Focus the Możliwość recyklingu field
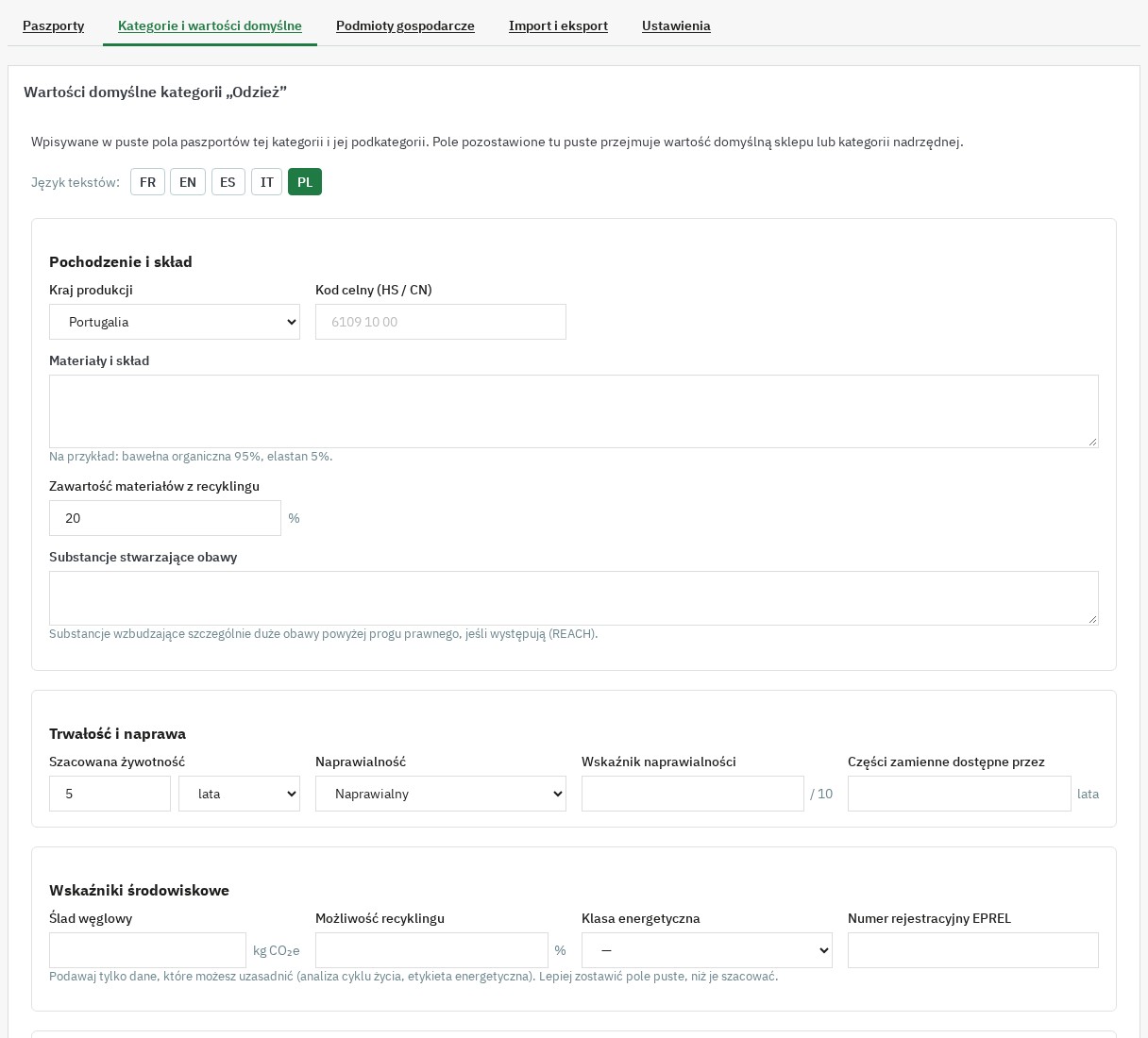Viewport: 1148px width, 1038px height. [x=431, y=950]
